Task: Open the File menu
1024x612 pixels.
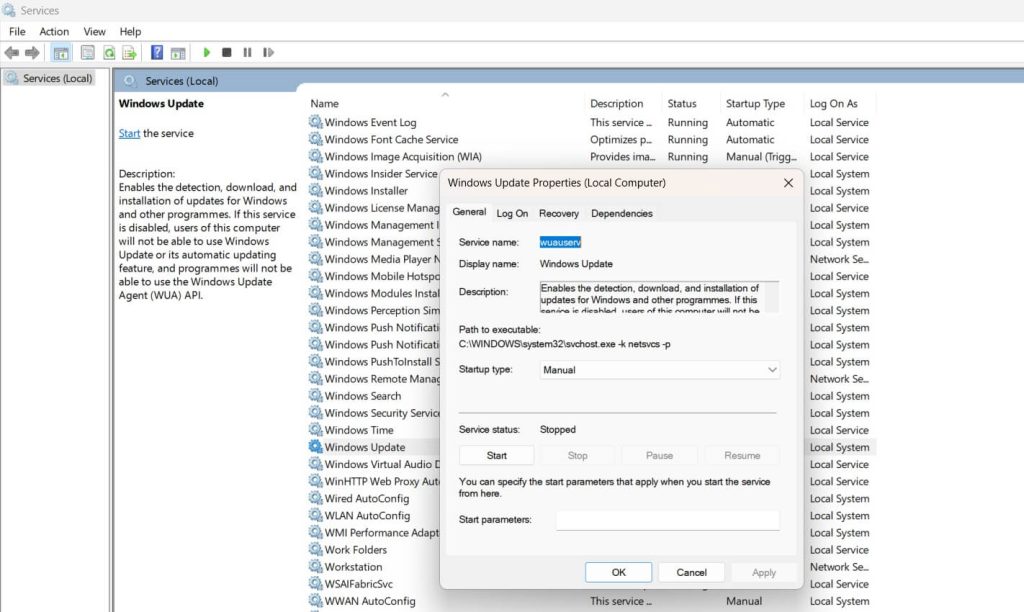Action: 17,31
